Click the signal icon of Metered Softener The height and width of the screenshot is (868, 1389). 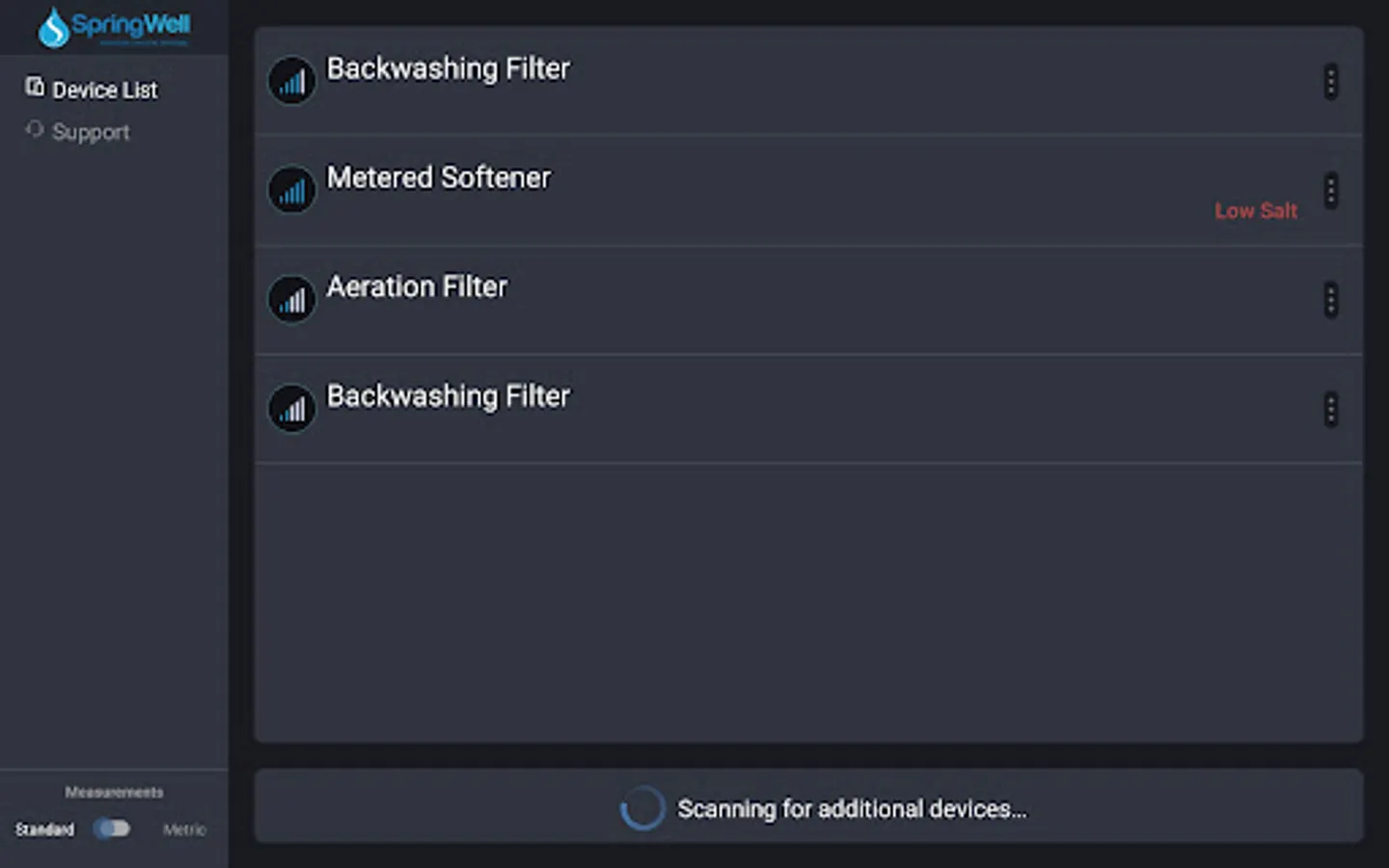click(291, 190)
